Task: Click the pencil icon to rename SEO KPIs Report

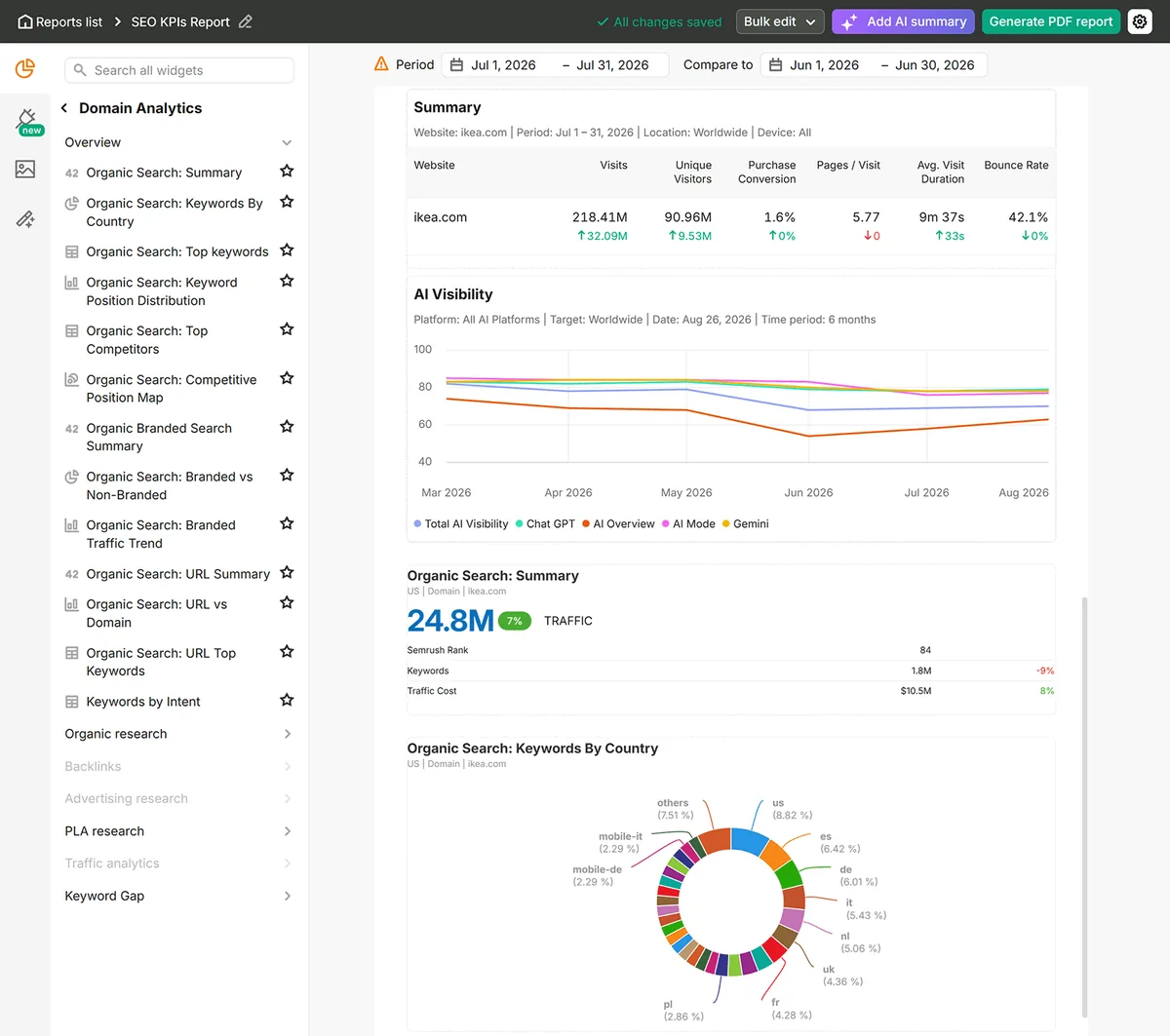Action: (246, 21)
